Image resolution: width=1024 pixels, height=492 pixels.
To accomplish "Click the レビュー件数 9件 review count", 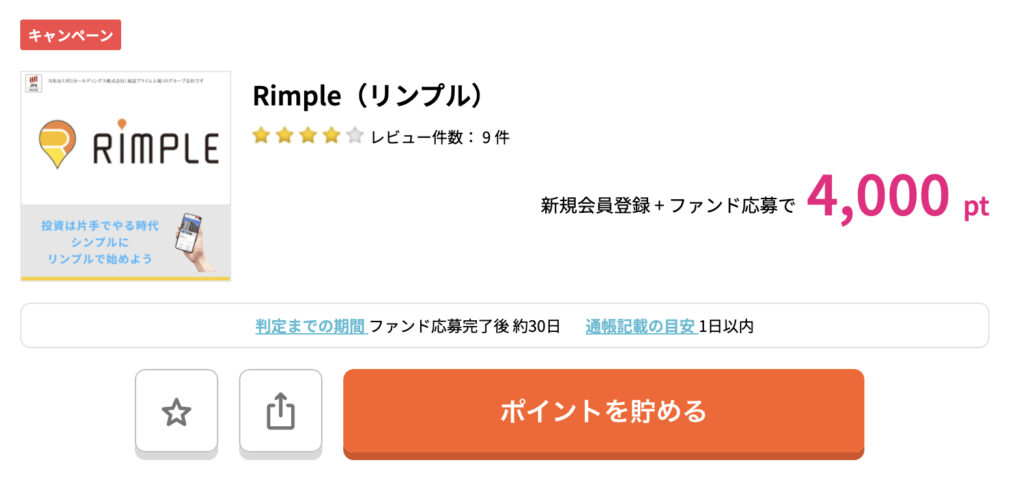I will 440,137.
